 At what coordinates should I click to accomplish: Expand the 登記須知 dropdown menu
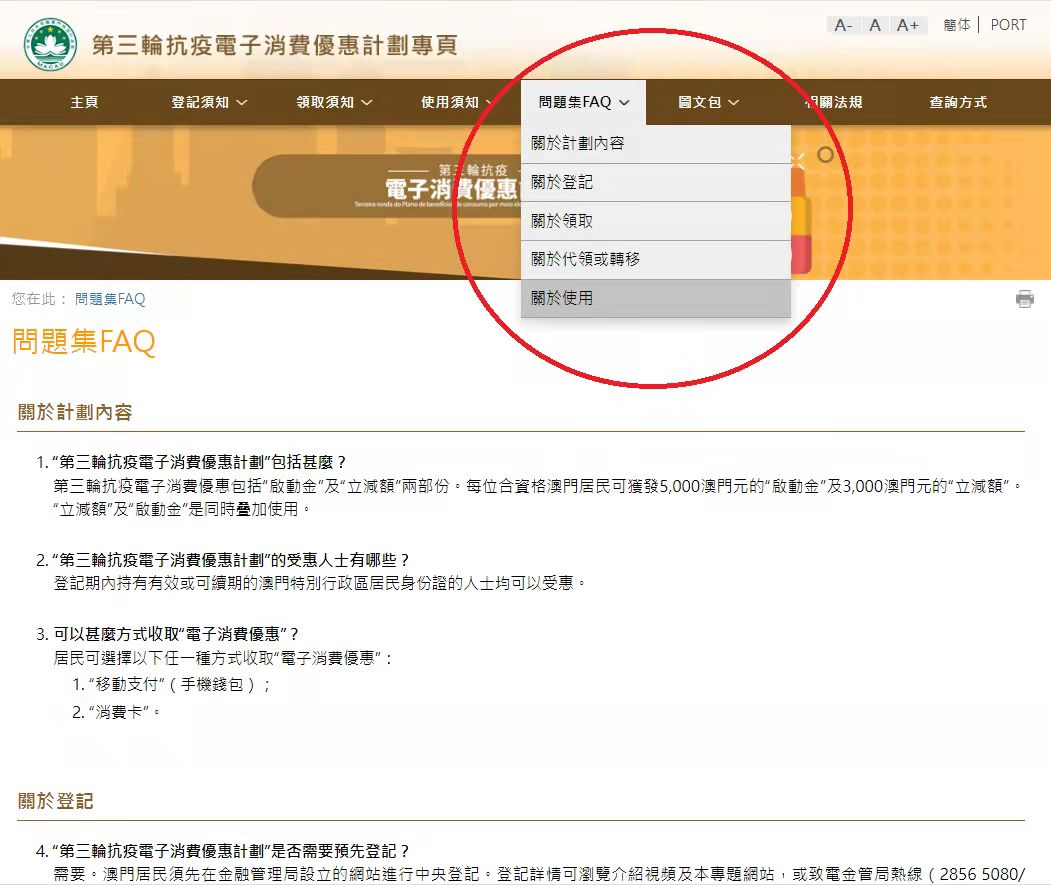click(209, 102)
